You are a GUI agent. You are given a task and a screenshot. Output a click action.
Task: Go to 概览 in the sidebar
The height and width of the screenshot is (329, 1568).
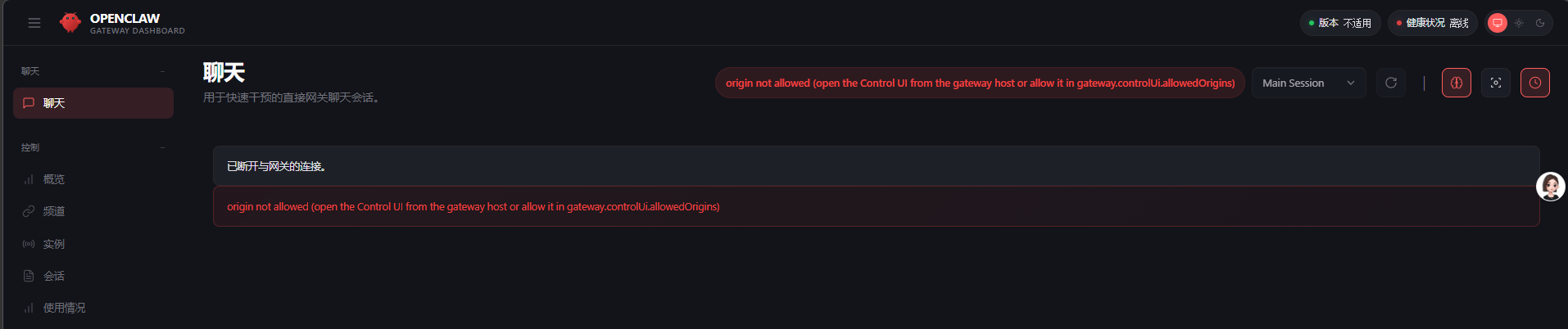coord(54,179)
